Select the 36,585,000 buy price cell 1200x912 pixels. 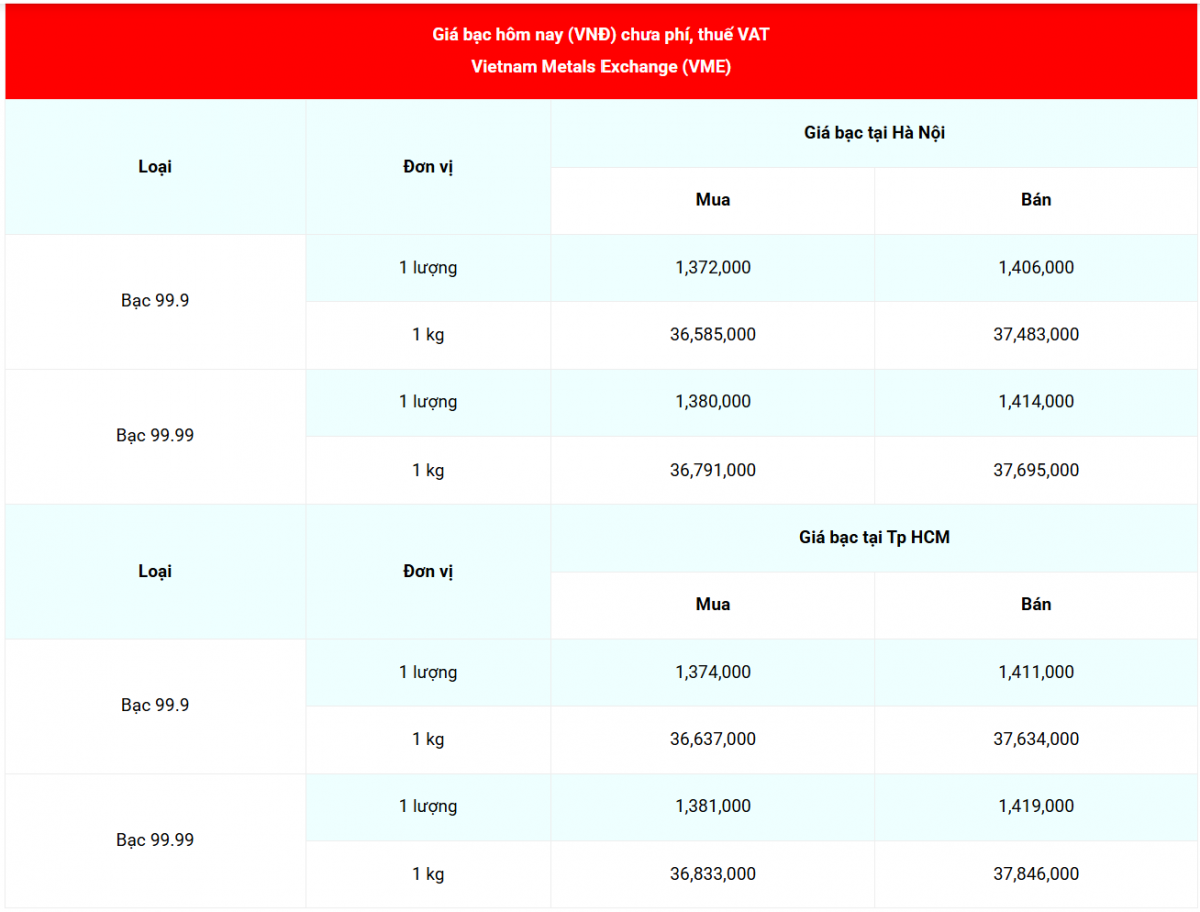pyautogui.click(x=712, y=335)
